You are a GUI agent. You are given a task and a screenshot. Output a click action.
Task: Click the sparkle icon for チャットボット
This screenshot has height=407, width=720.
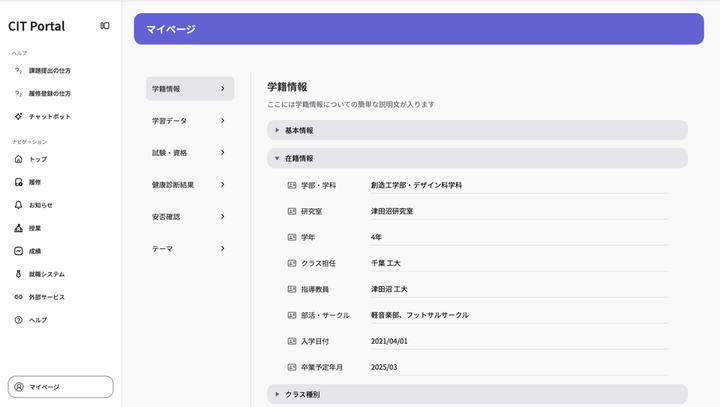tap(18, 117)
